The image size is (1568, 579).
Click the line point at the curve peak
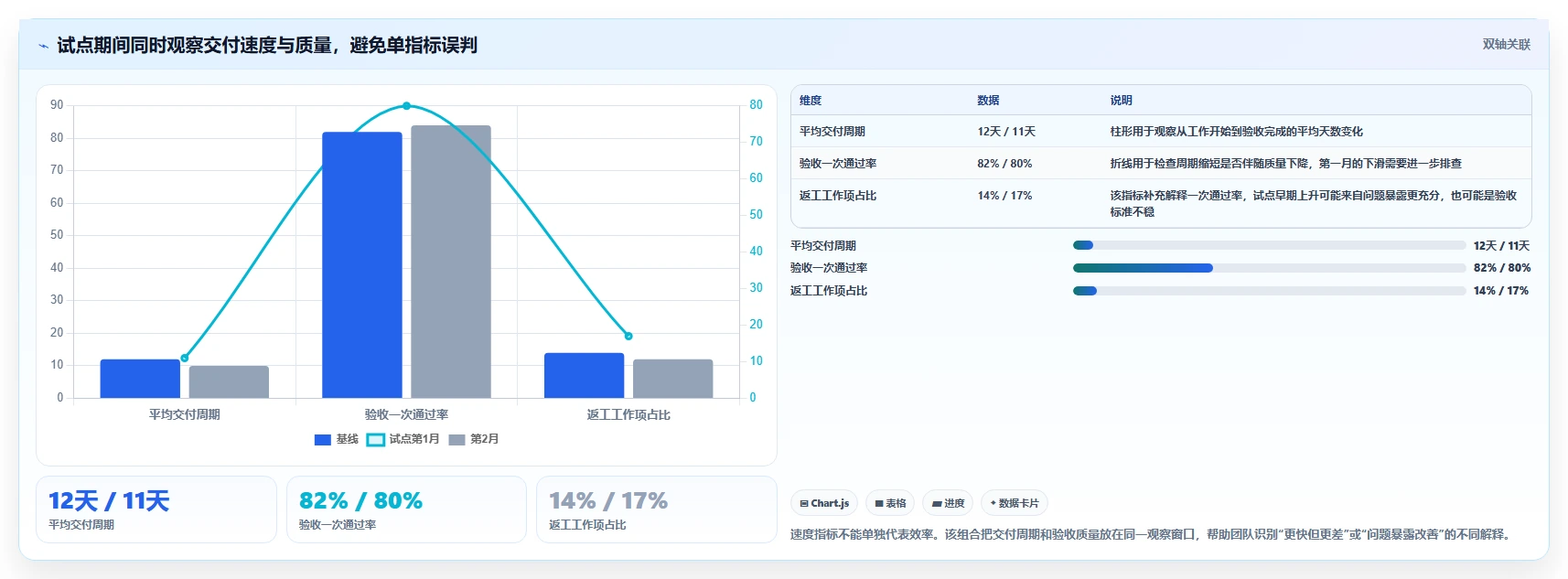(407, 106)
